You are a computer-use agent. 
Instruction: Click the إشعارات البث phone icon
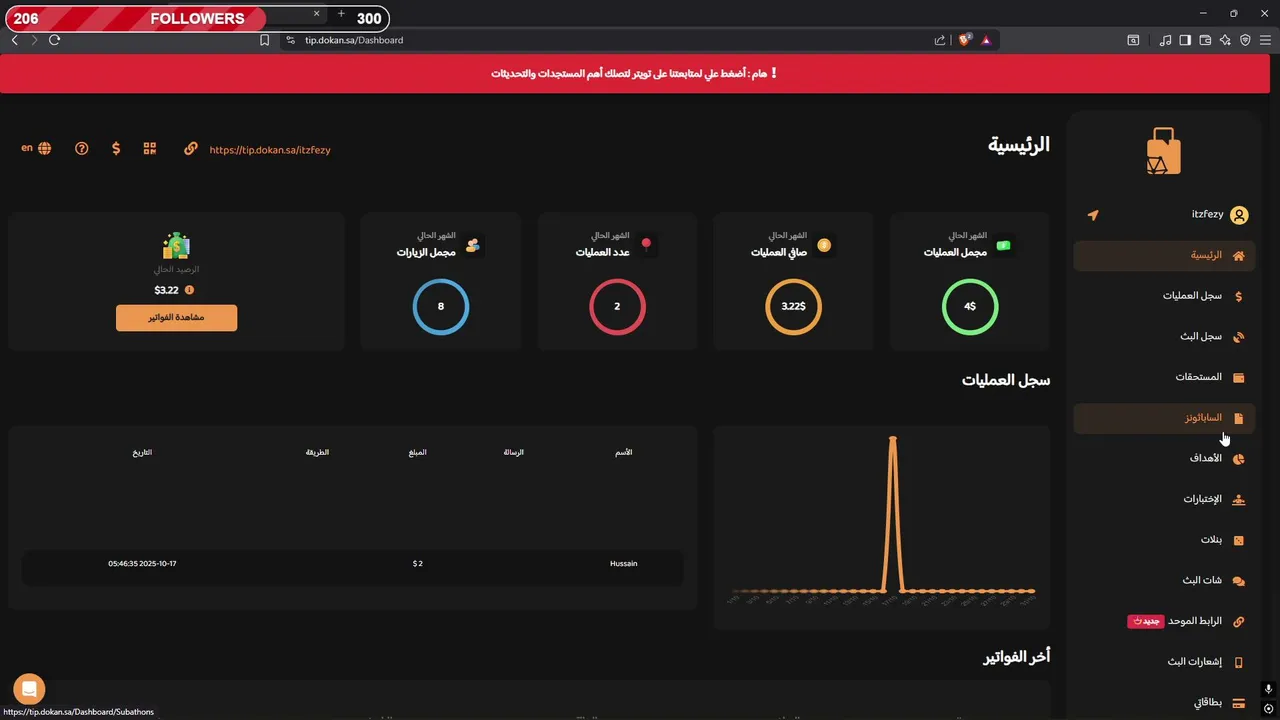click(x=1239, y=662)
